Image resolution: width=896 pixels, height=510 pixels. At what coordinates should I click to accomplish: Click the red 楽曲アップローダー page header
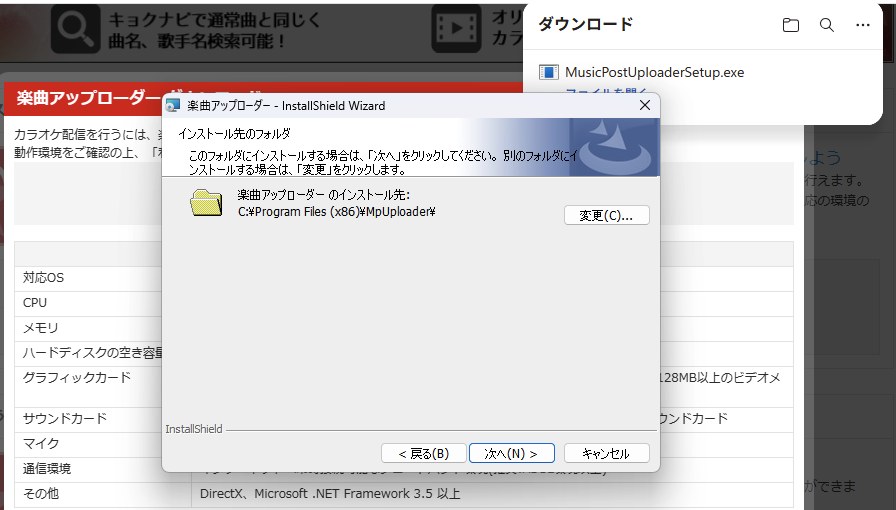point(89,98)
